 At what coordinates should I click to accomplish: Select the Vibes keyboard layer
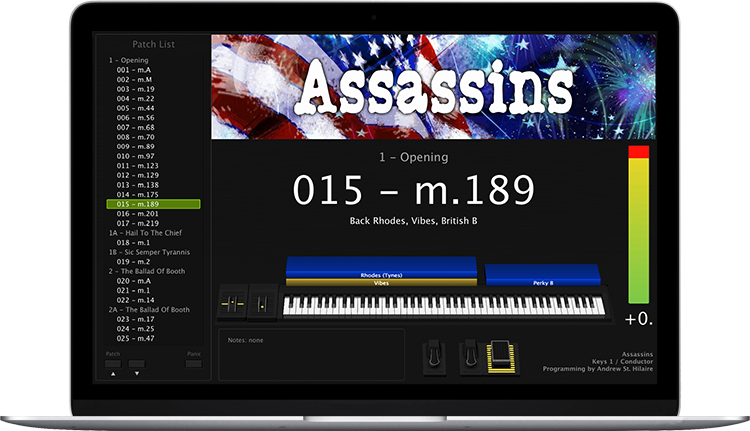[x=381, y=283]
